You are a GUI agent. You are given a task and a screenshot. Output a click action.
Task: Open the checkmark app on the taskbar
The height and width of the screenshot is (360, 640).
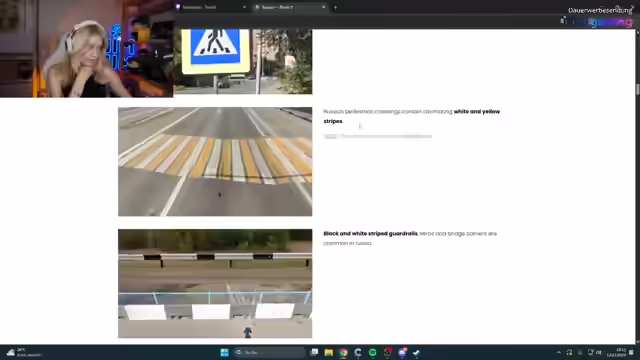tap(416, 352)
